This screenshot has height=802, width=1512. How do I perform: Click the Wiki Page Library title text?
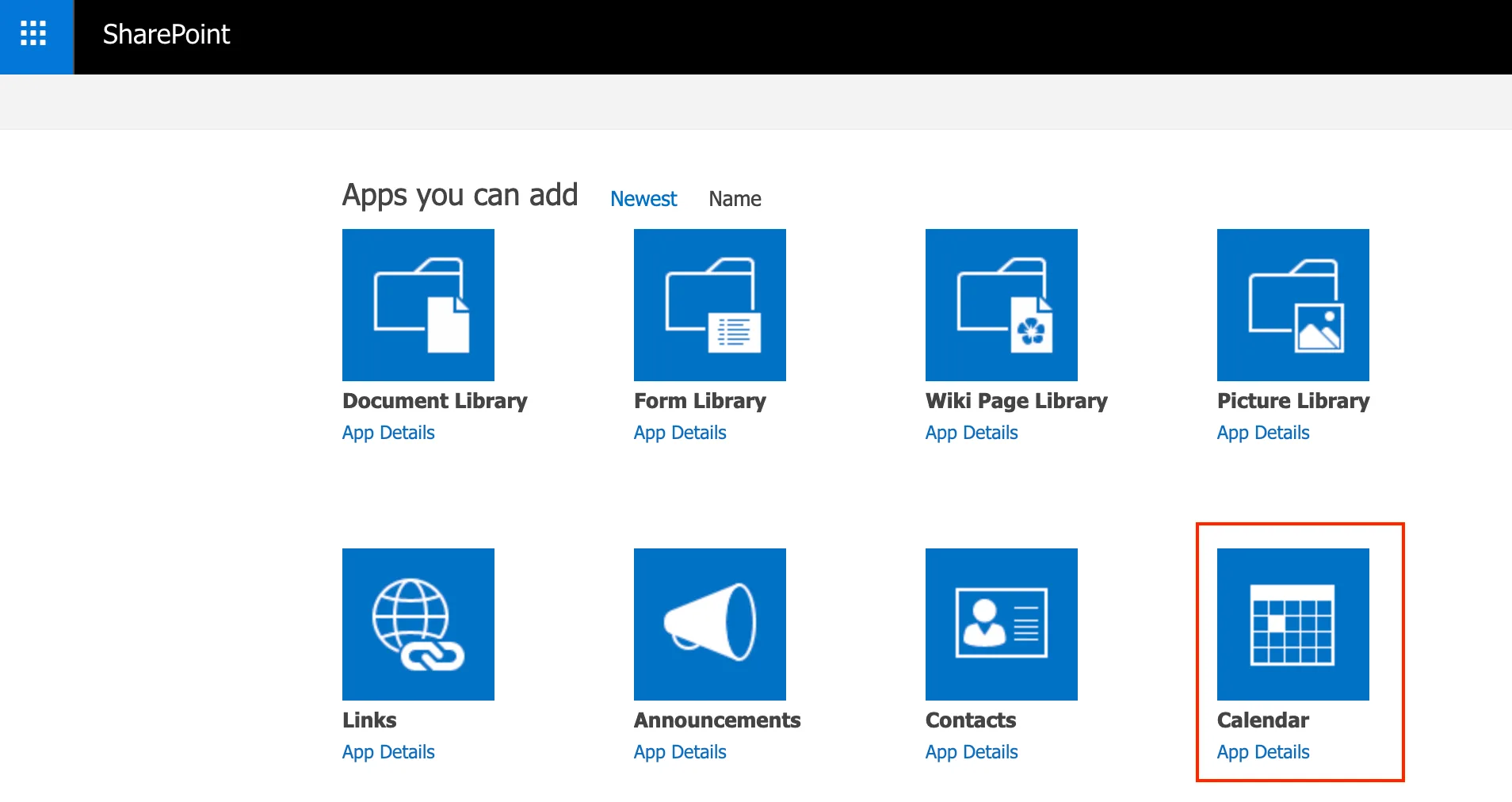[1017, 401]
